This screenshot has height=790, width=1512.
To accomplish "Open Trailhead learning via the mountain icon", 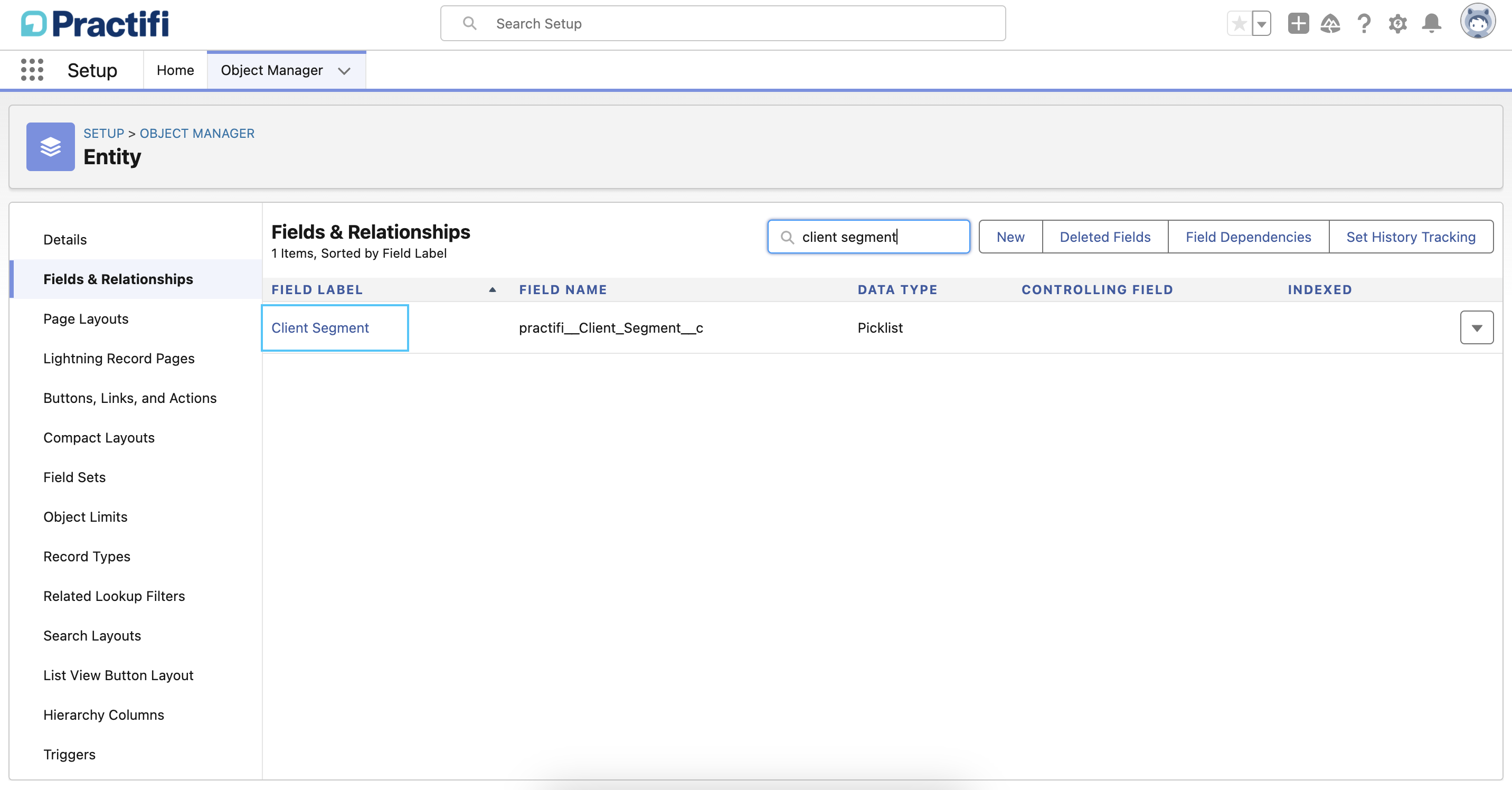I will coord(1330,23).
